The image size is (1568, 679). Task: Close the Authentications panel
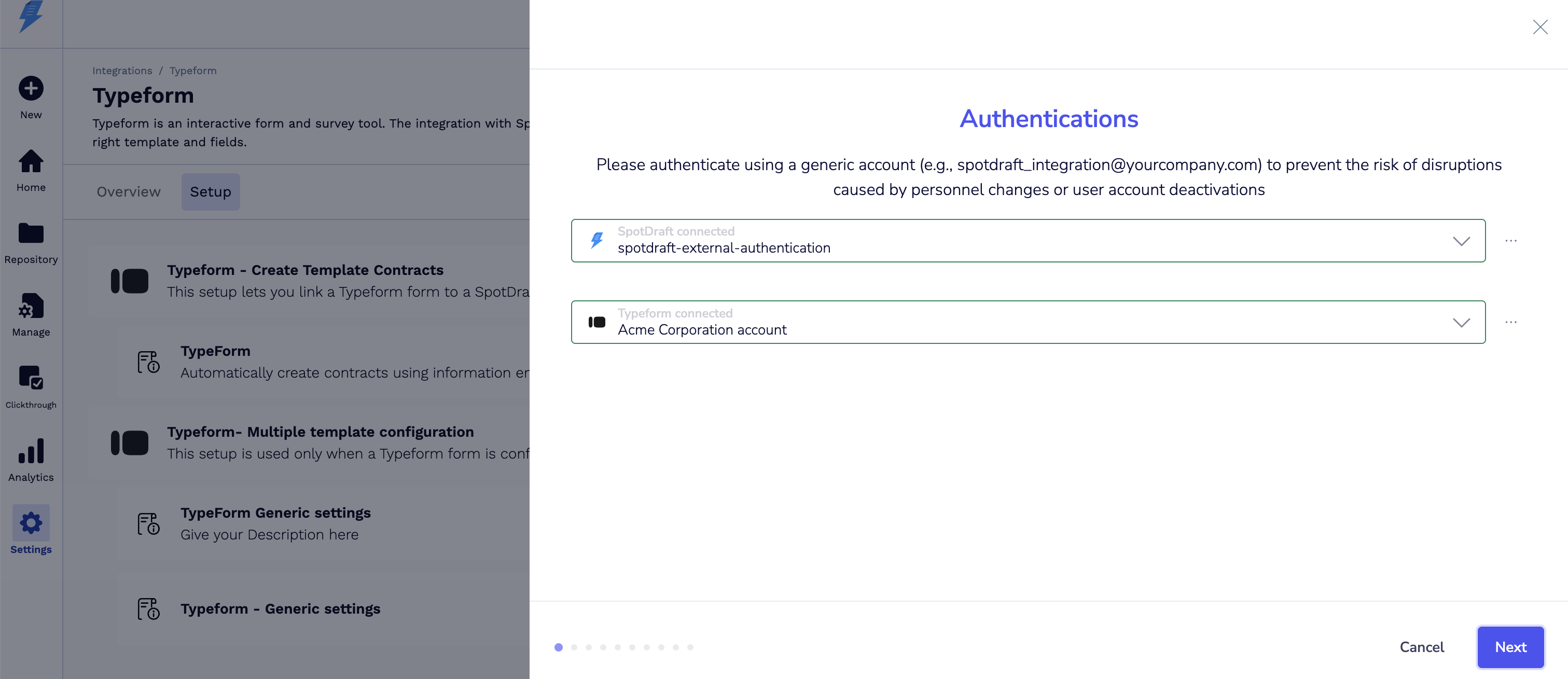[1540, 27]
